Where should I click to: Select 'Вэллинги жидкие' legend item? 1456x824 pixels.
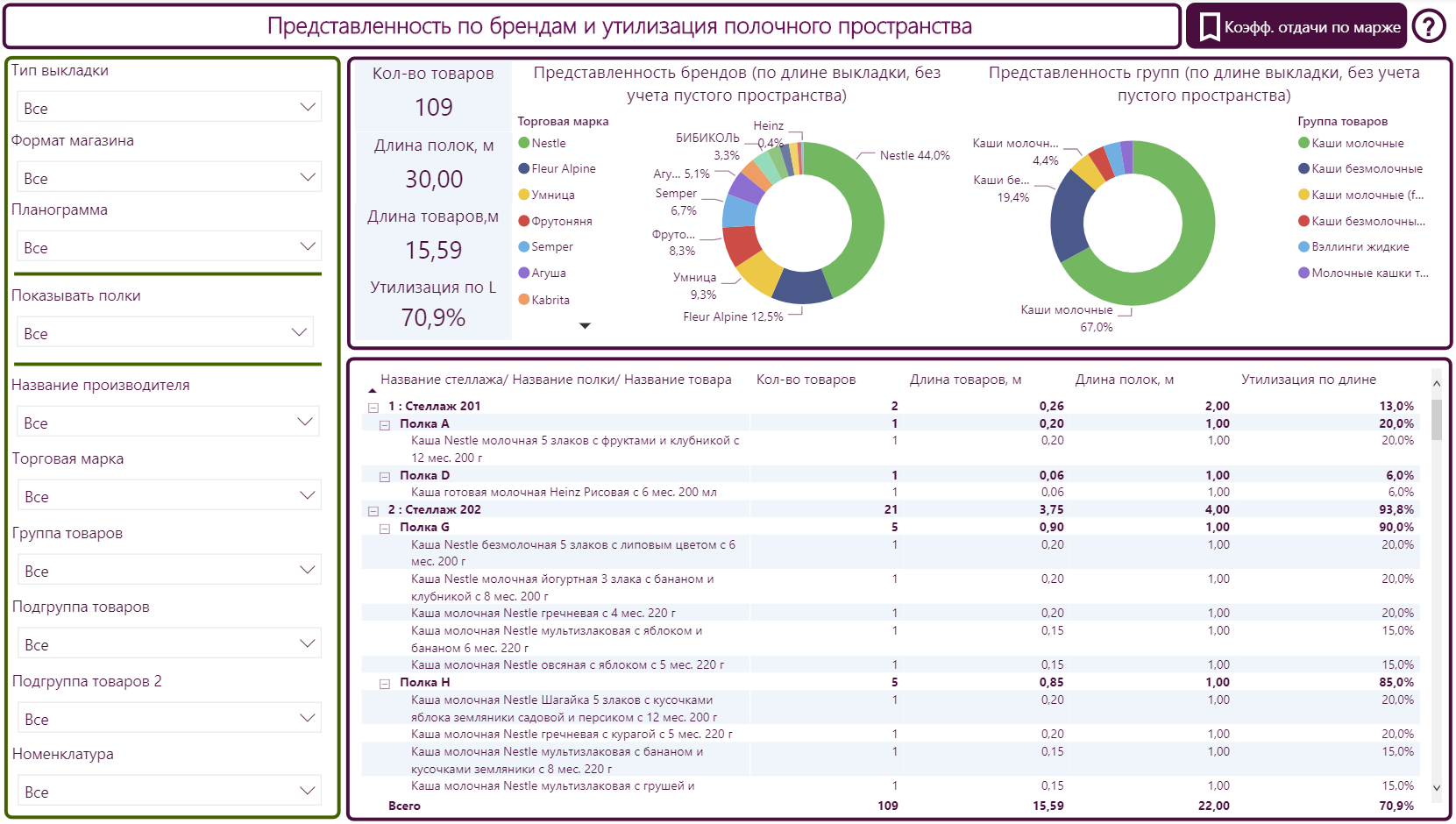pos(1353,246)
